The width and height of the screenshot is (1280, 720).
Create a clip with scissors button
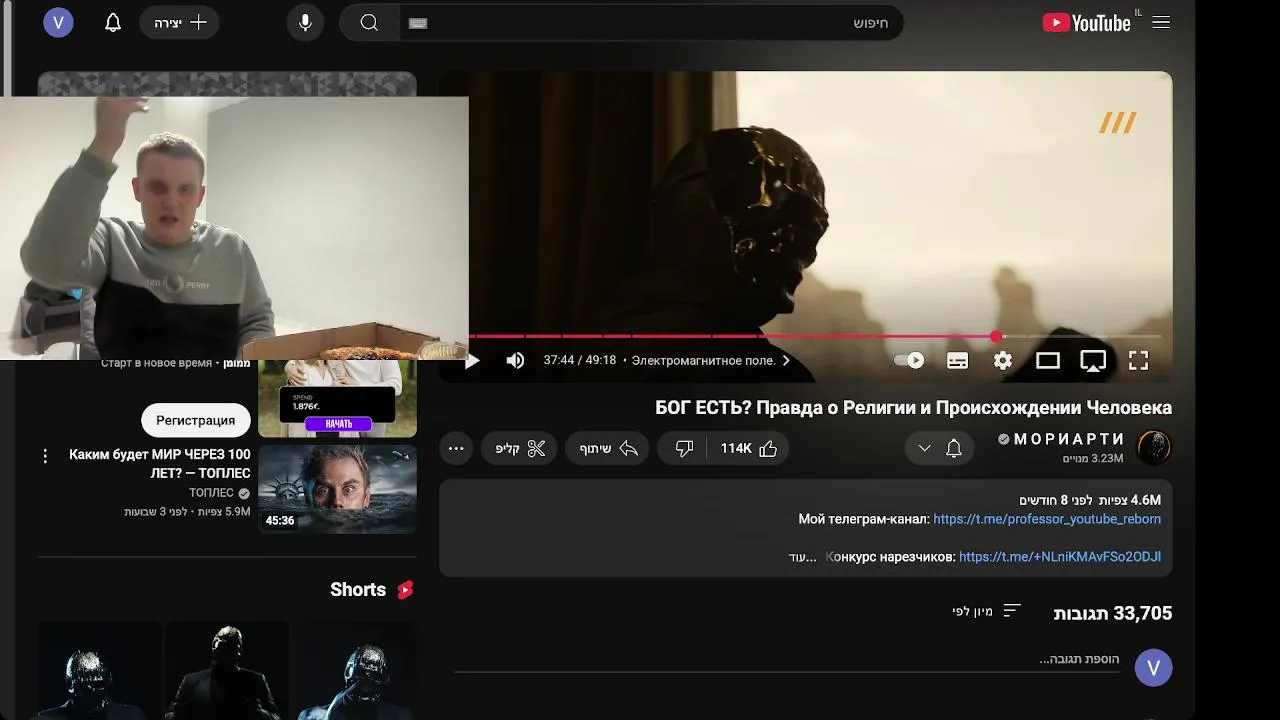520,449
